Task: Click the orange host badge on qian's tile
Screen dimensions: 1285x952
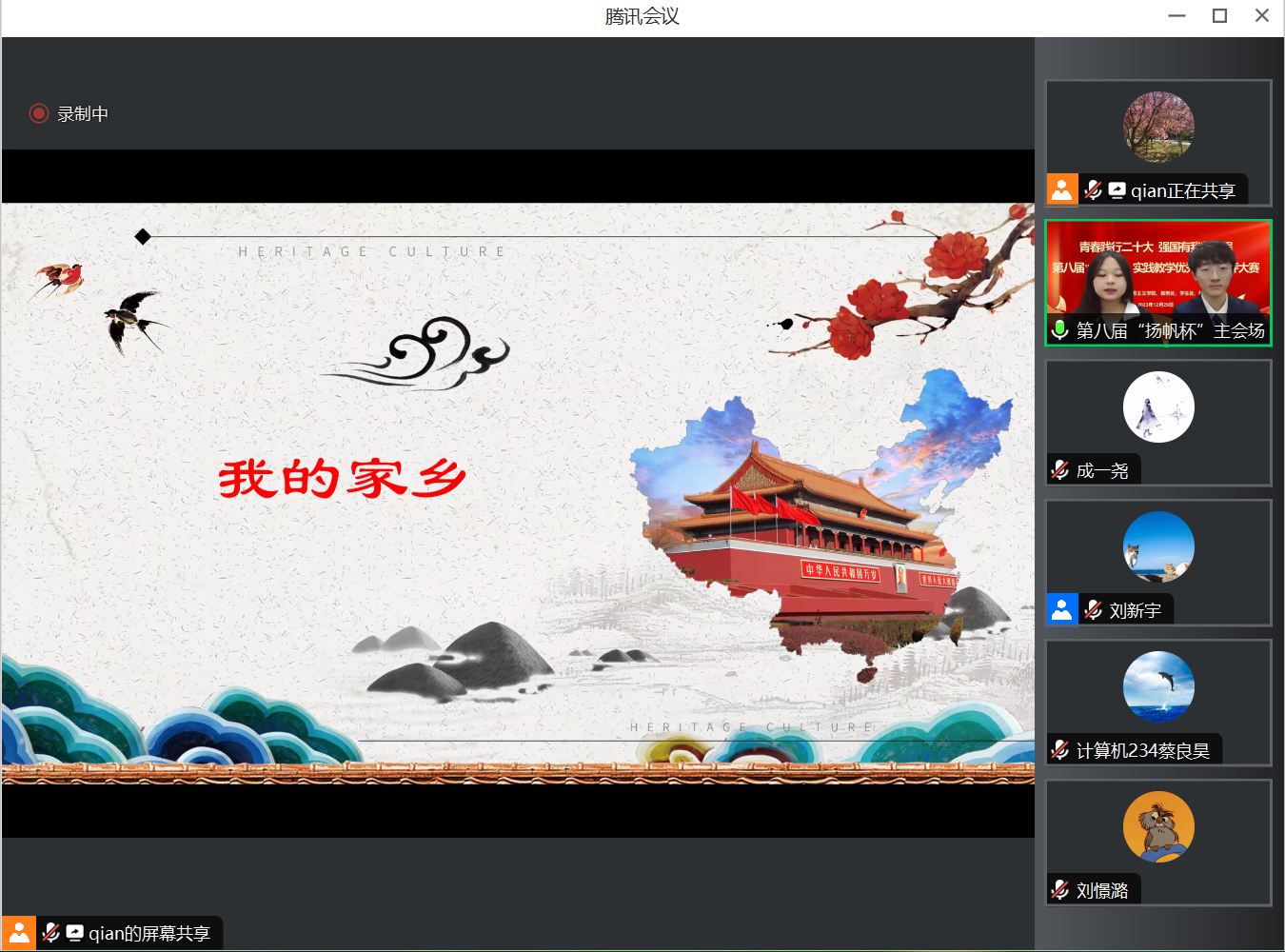Action: pos(1061,188)
